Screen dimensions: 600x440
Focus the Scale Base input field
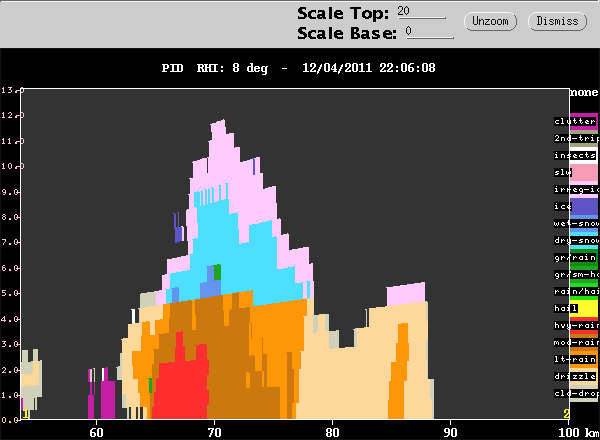coord(430,32)
